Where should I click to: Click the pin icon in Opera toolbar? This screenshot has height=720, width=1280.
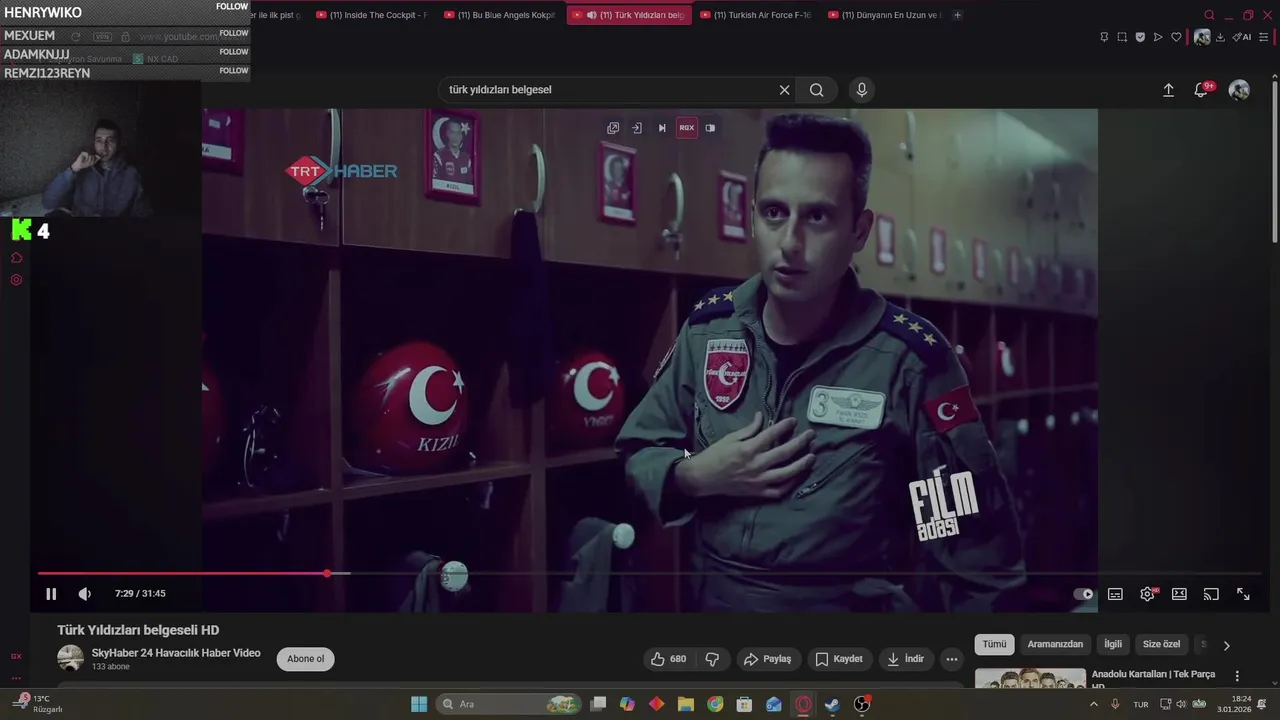pyautogui.click(x=1104, y=37)
